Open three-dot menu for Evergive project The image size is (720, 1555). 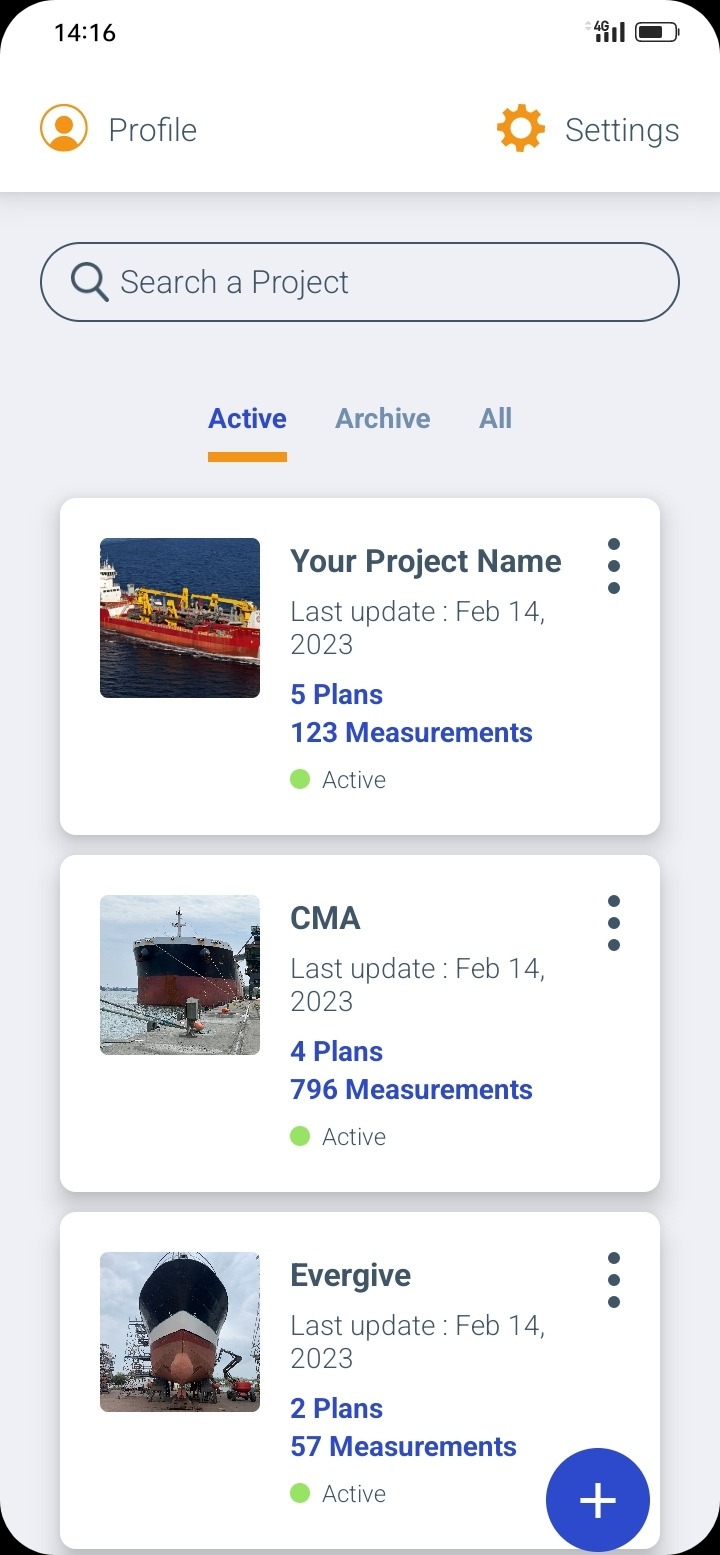coord(614,1280)
